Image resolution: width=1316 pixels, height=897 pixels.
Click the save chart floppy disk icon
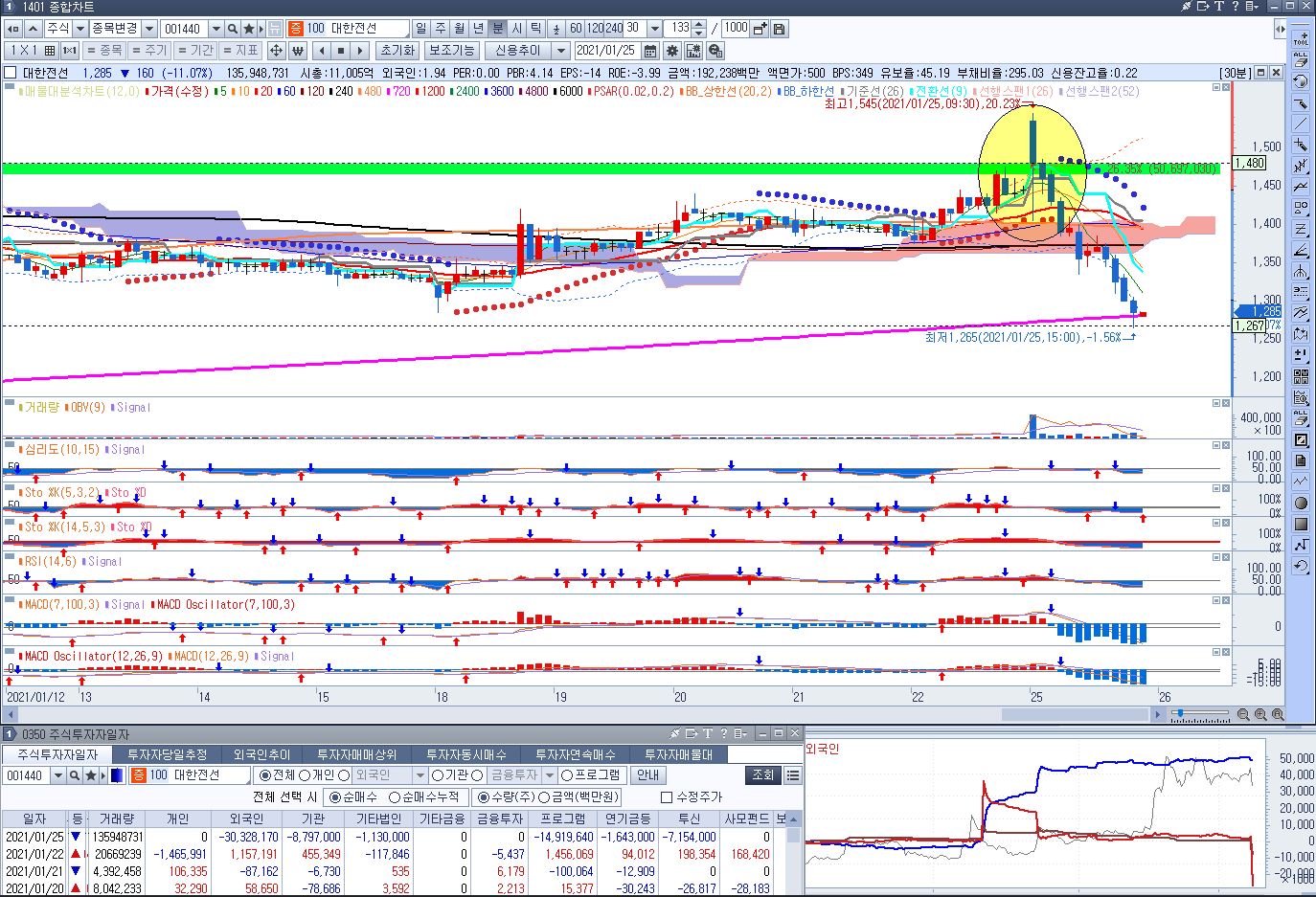coord(780,29)
